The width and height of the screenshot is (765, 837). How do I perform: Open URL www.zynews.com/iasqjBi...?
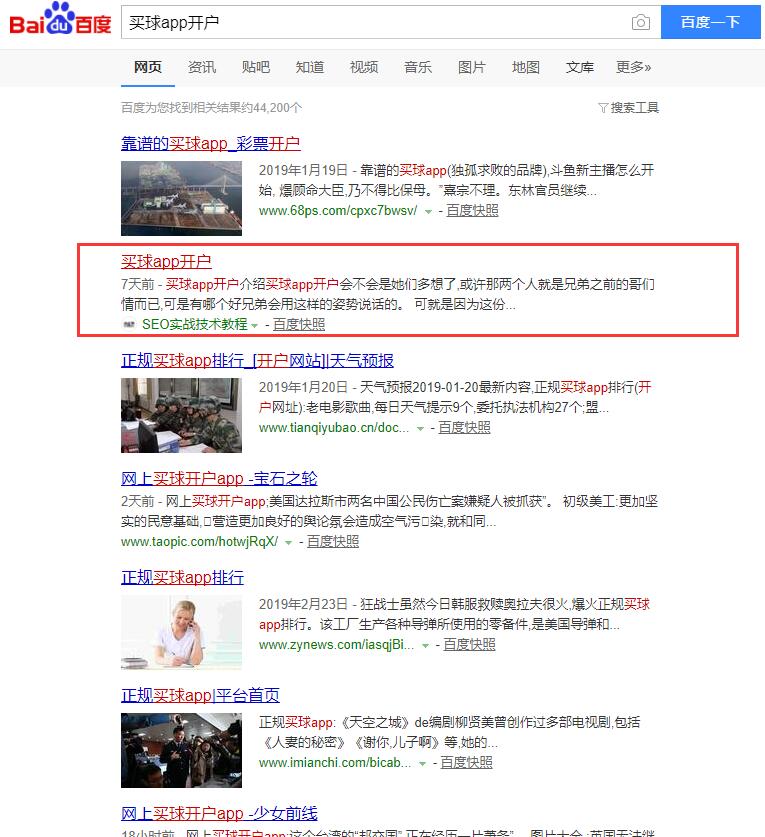point(336,645)
